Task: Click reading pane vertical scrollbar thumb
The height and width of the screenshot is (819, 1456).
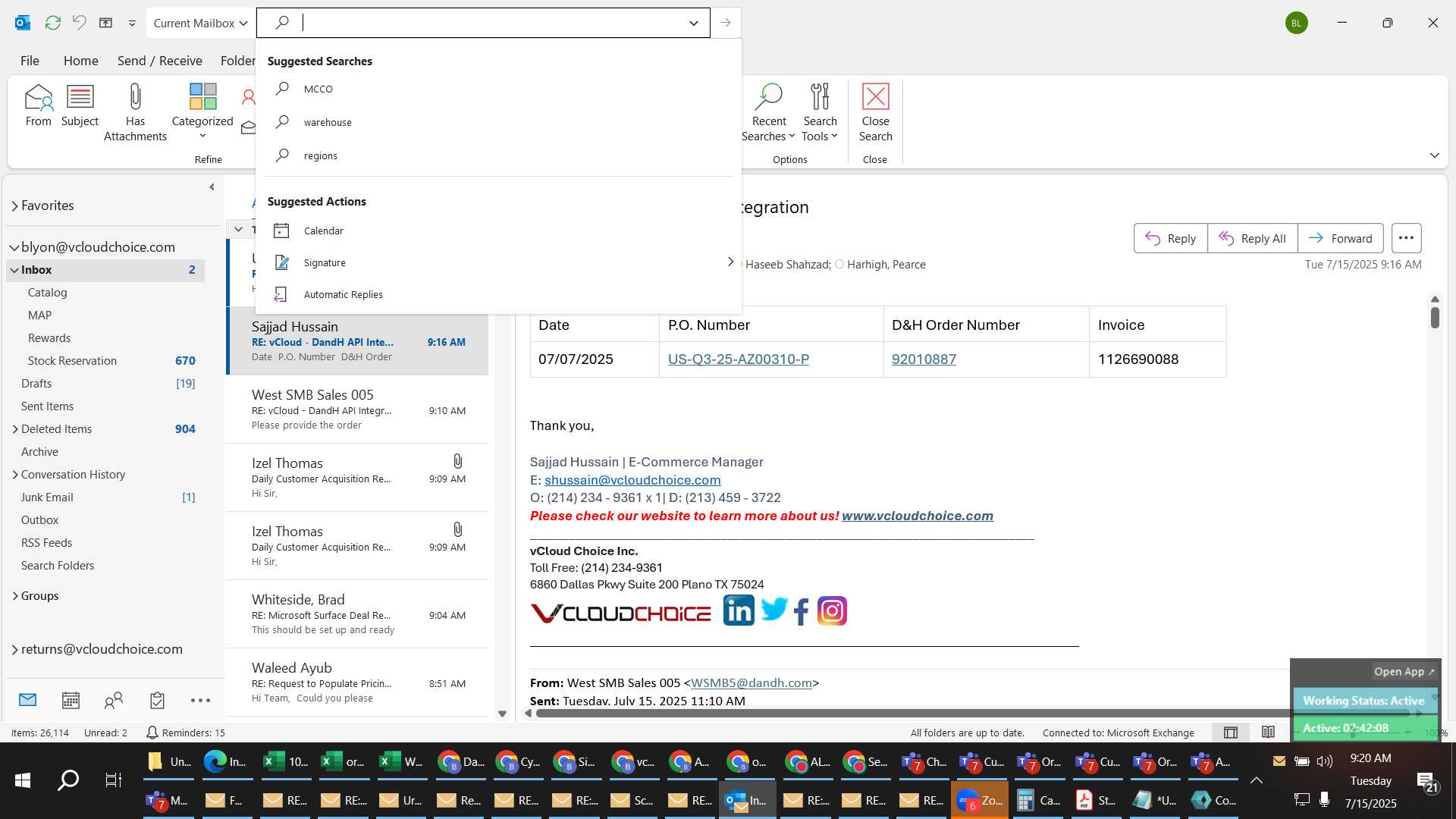Action: [1435, 318]
